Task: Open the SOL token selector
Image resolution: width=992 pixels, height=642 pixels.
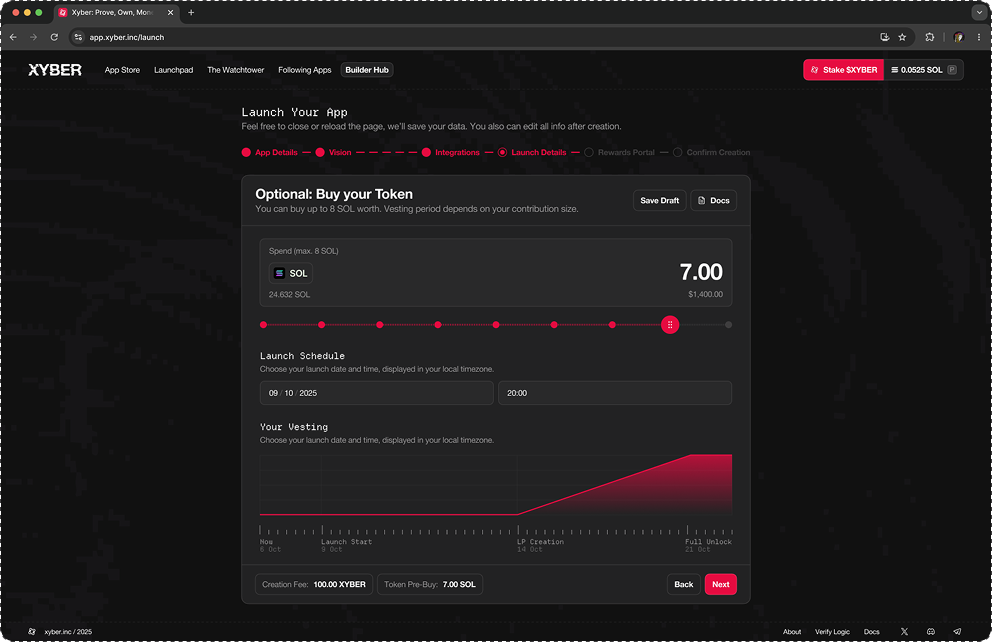Action: click(x=291, y=273)
